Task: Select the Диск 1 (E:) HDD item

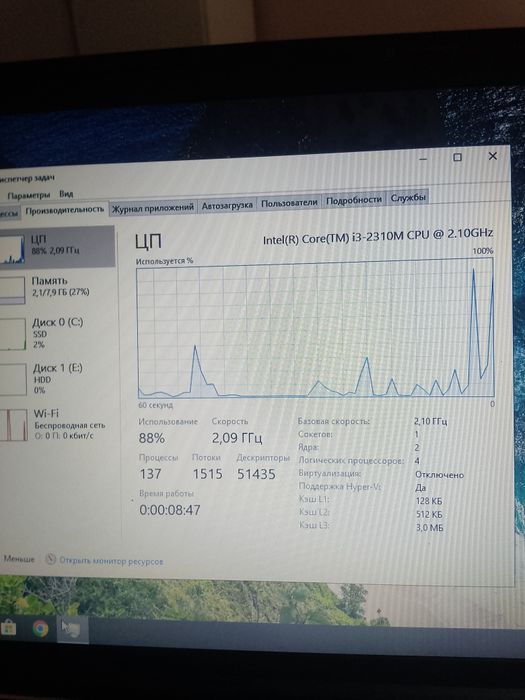Action: click(57, 379)
